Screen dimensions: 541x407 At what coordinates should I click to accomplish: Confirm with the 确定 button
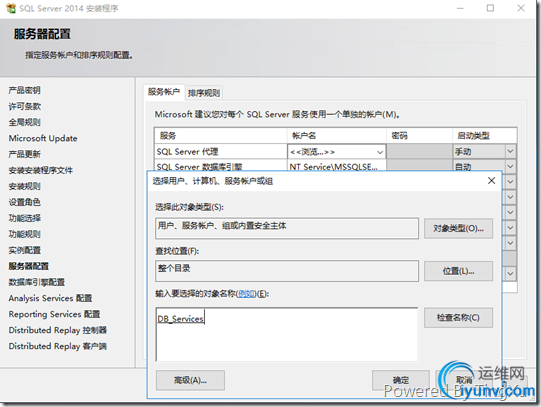pos(401,380)
